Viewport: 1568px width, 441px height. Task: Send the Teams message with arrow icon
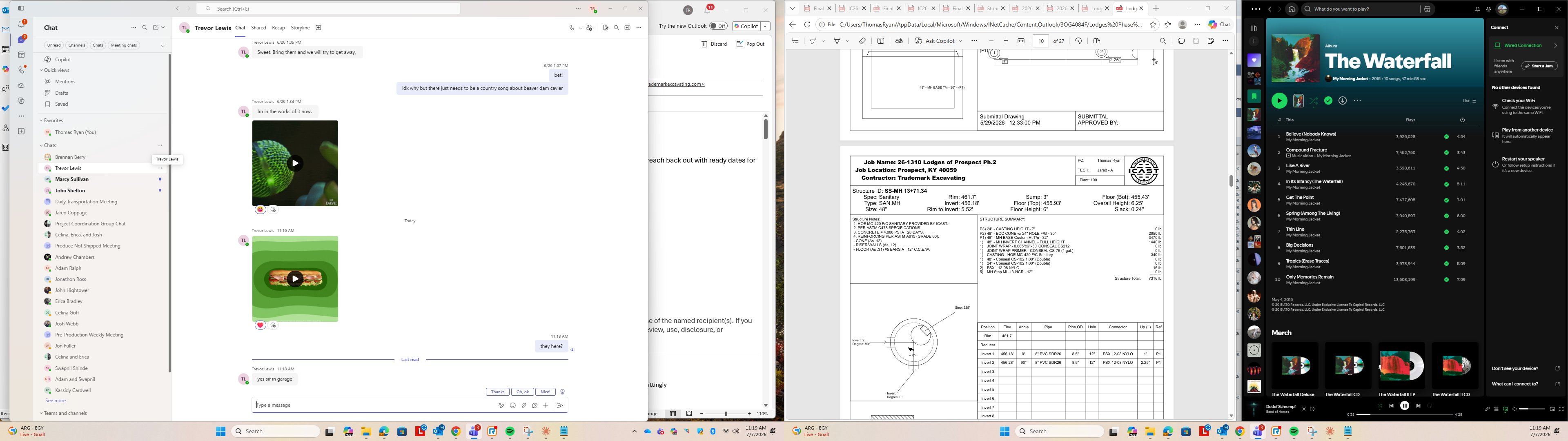(x=560, y=405)
